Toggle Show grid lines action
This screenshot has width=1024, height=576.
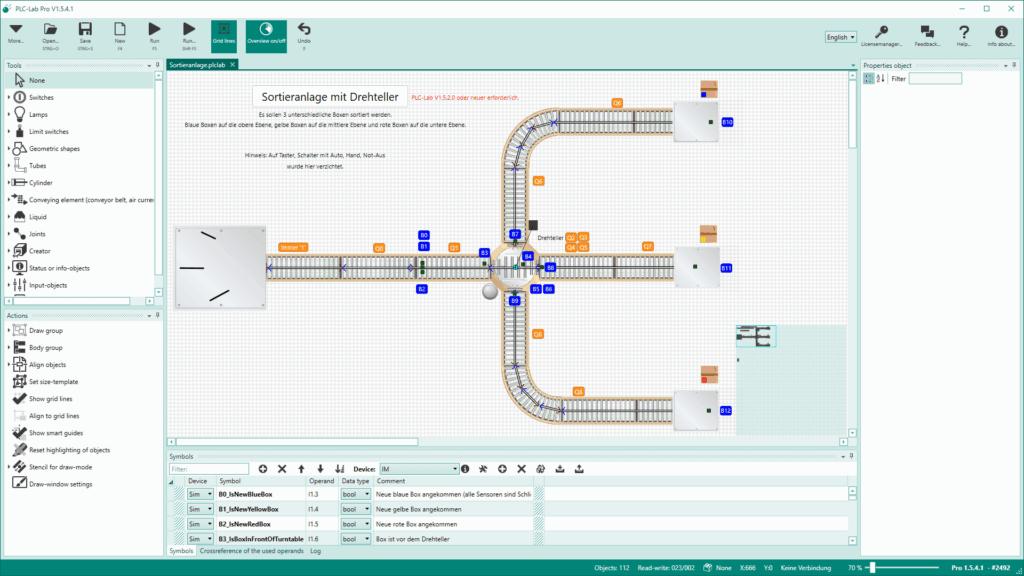click(50, 399)
